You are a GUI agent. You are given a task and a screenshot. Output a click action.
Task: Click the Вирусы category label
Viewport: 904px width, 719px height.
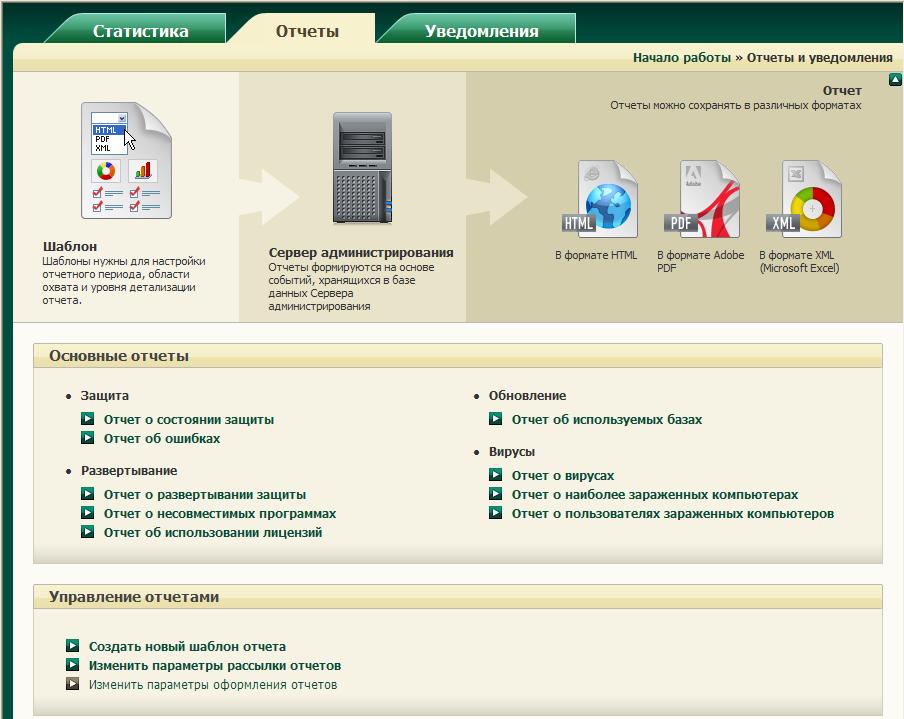(x=512, y=451)
